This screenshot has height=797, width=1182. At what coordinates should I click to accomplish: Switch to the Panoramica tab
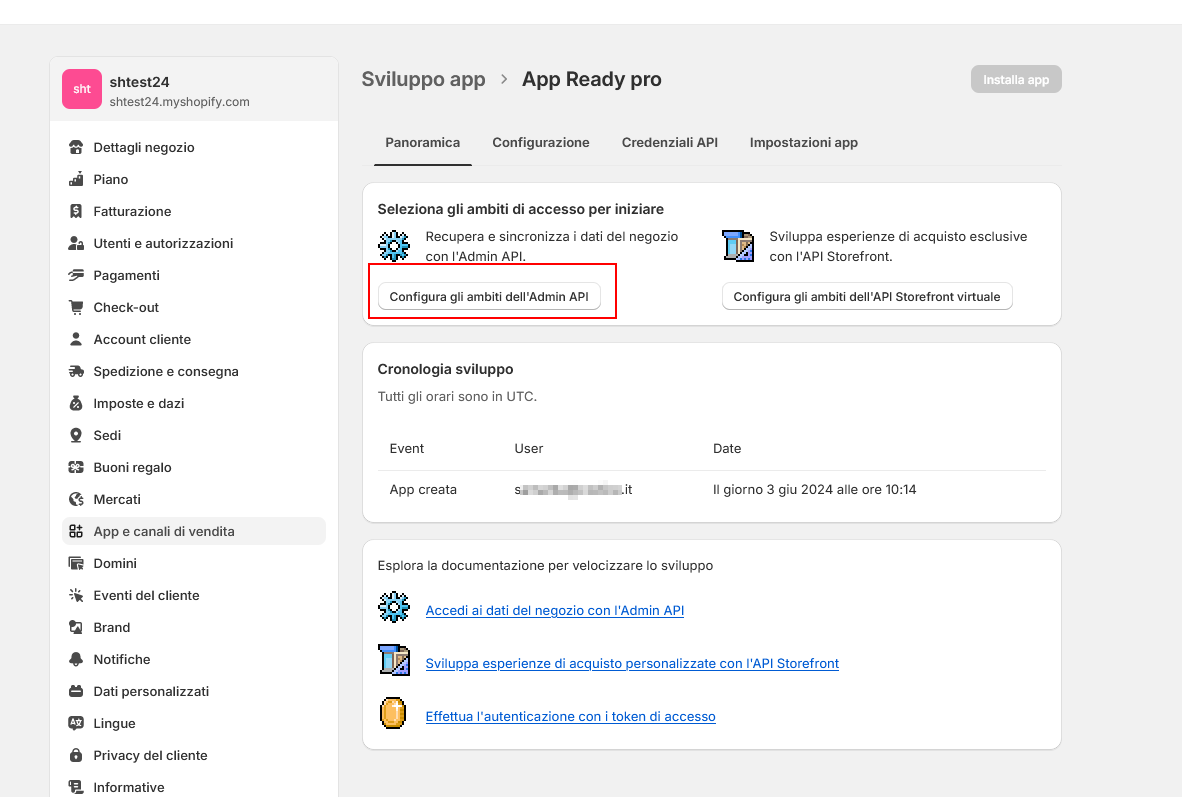coord(422,143)
